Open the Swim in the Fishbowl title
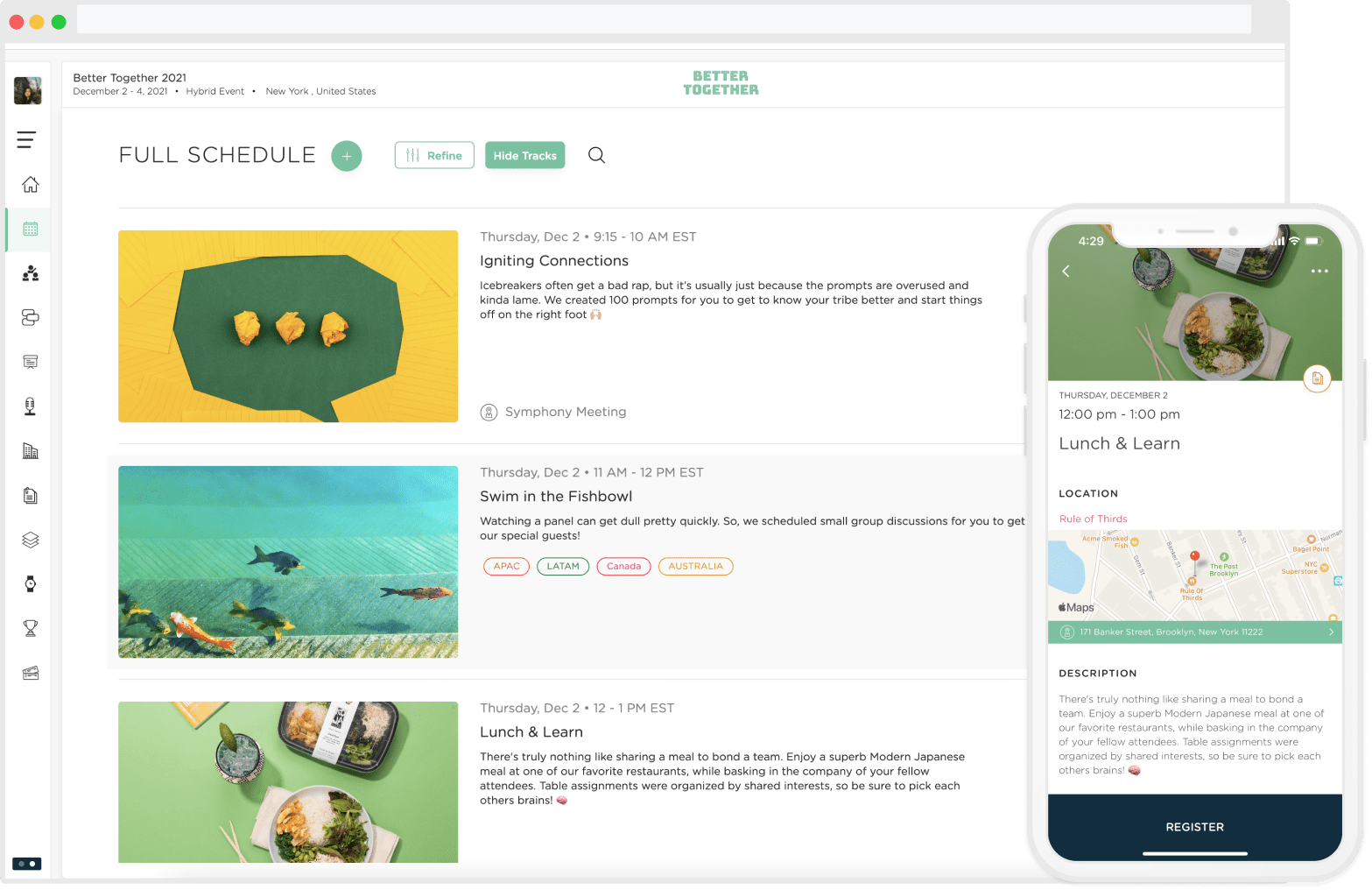This screenshot has width=1372, height=890. click(556, 497)
